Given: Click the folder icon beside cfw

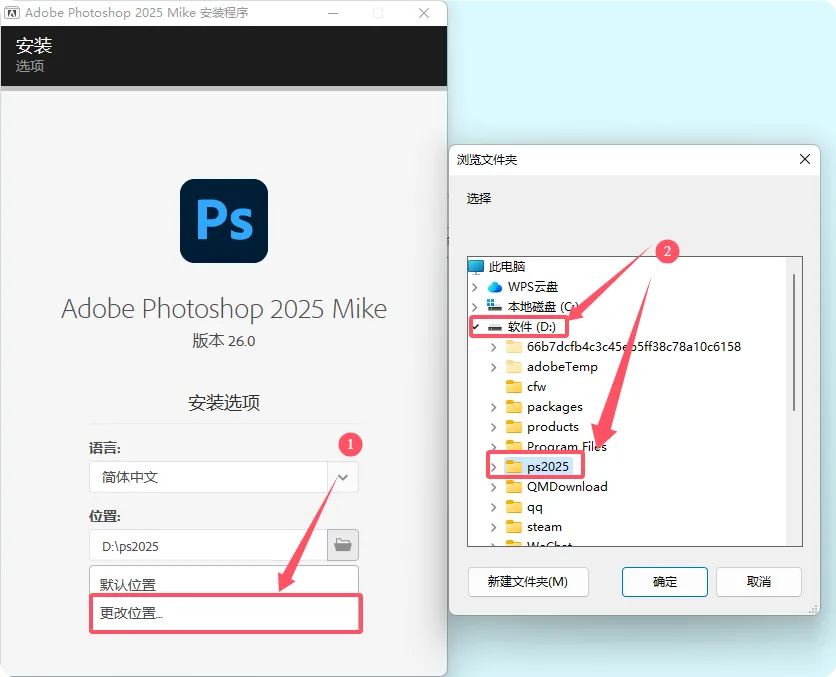Looking at the screenshot, I should [514, 386].
